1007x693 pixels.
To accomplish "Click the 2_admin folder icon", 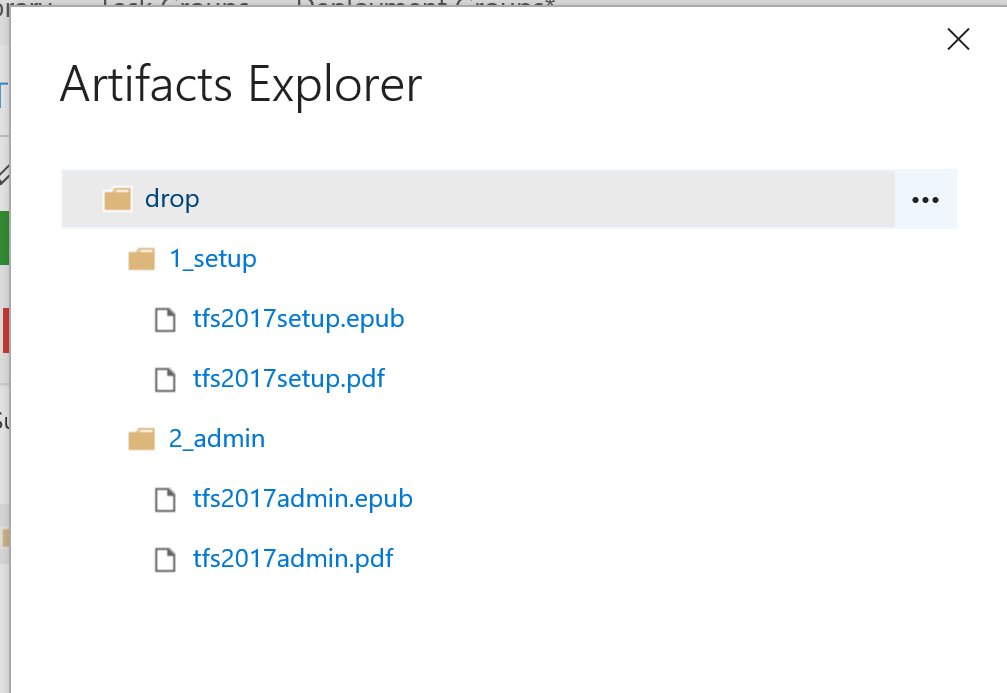I will (x=141, y=439).
